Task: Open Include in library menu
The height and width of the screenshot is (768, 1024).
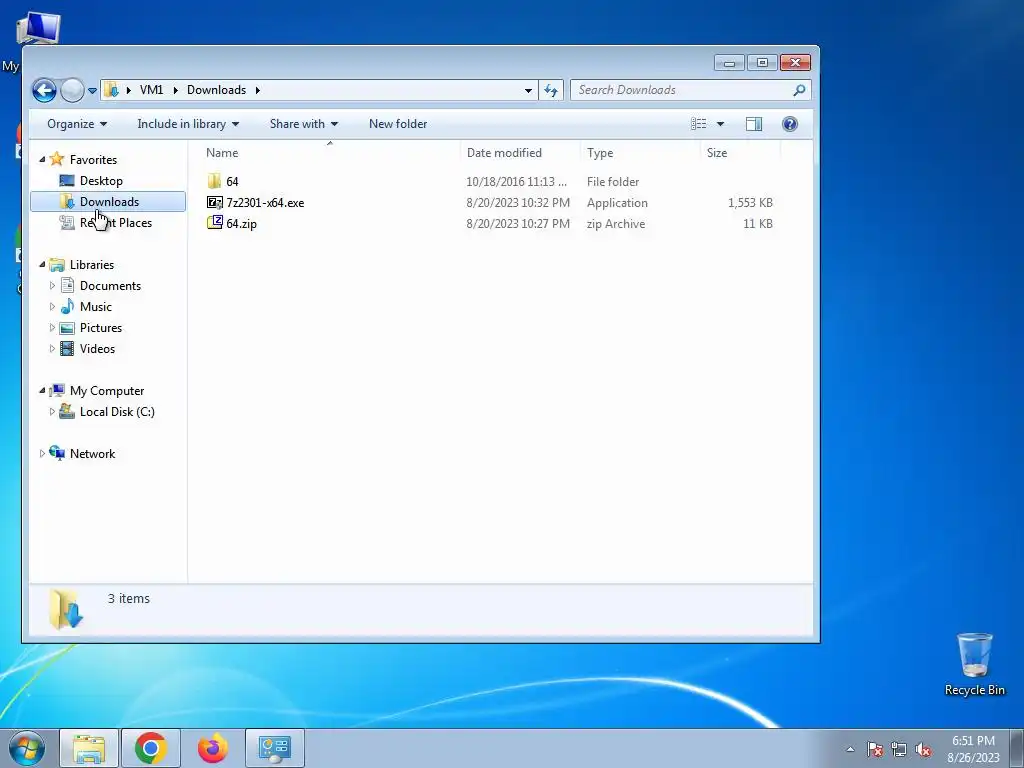Action: (x=188, y=124)
